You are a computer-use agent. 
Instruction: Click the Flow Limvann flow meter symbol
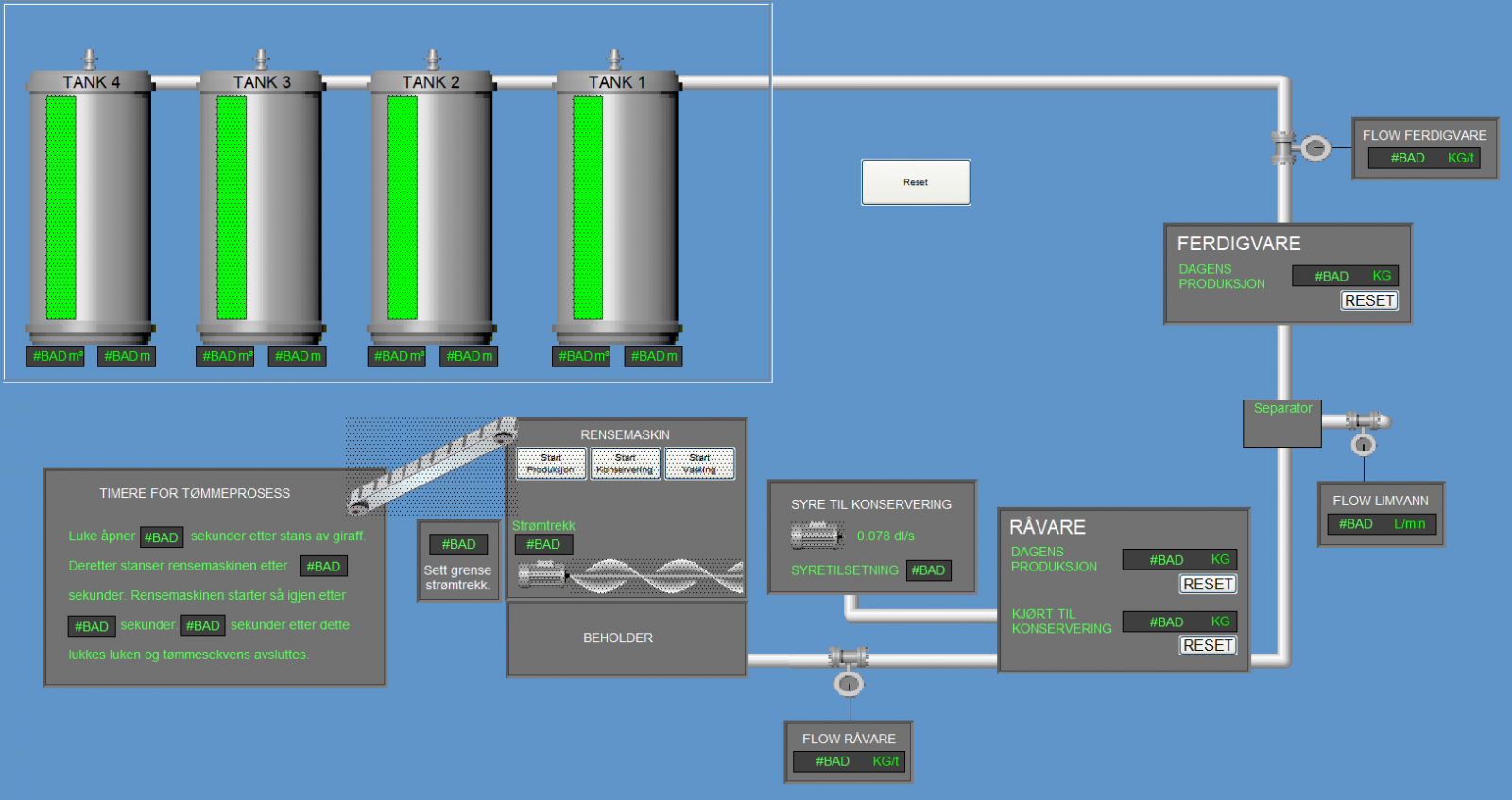1363,444
